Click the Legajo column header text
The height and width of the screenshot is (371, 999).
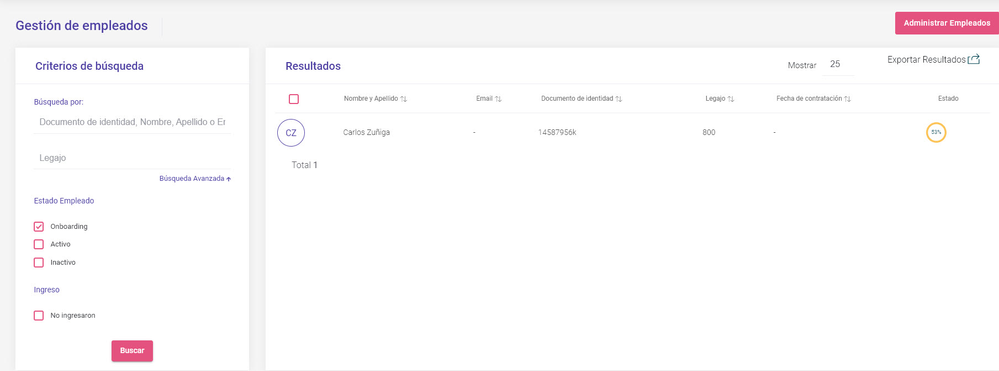715,99
